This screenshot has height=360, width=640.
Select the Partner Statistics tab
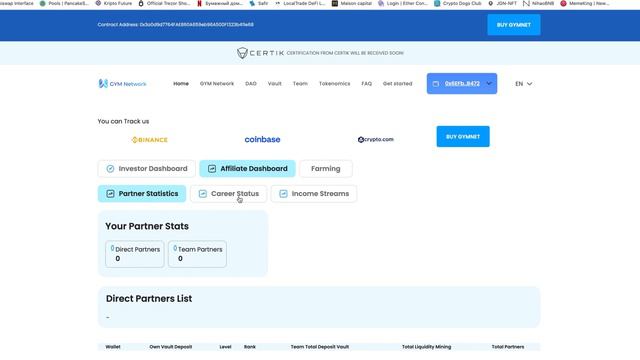[x=142, y=193]
